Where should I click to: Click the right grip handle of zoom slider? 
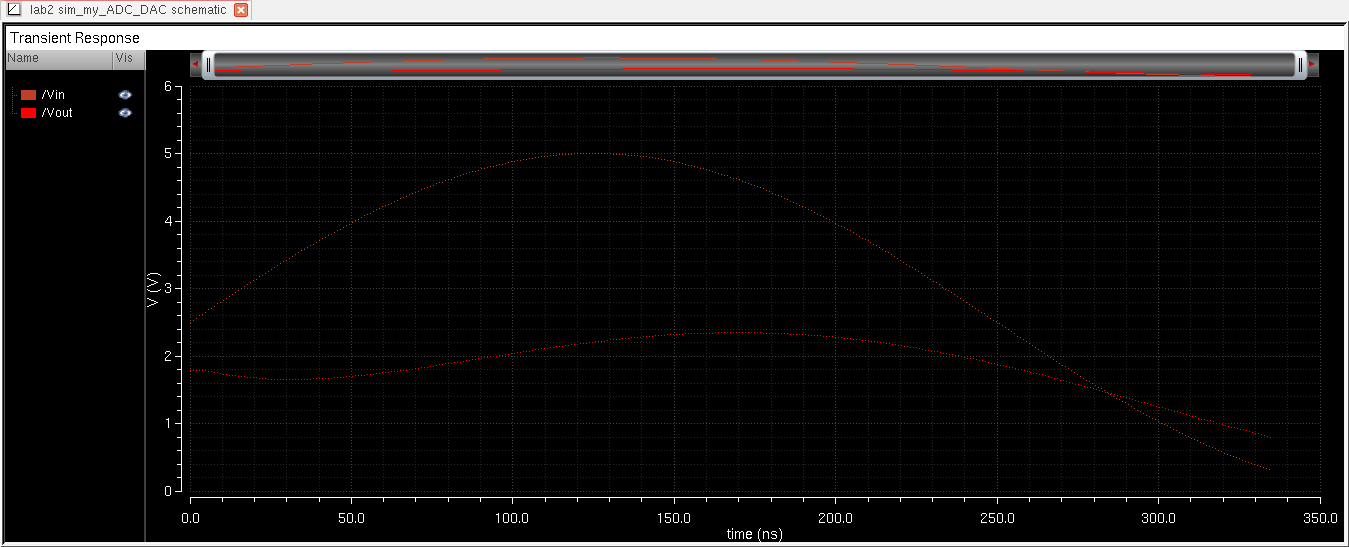pos(1300,66)
